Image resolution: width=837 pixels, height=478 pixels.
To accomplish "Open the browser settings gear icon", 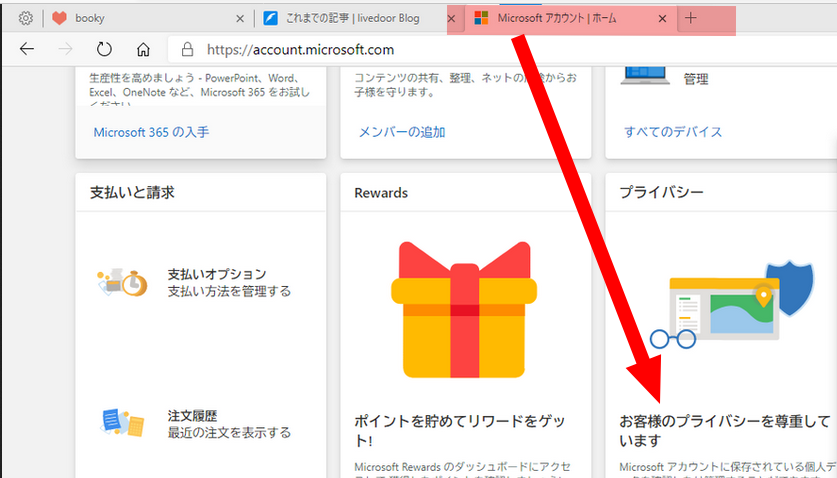I will tap(25, 18).
